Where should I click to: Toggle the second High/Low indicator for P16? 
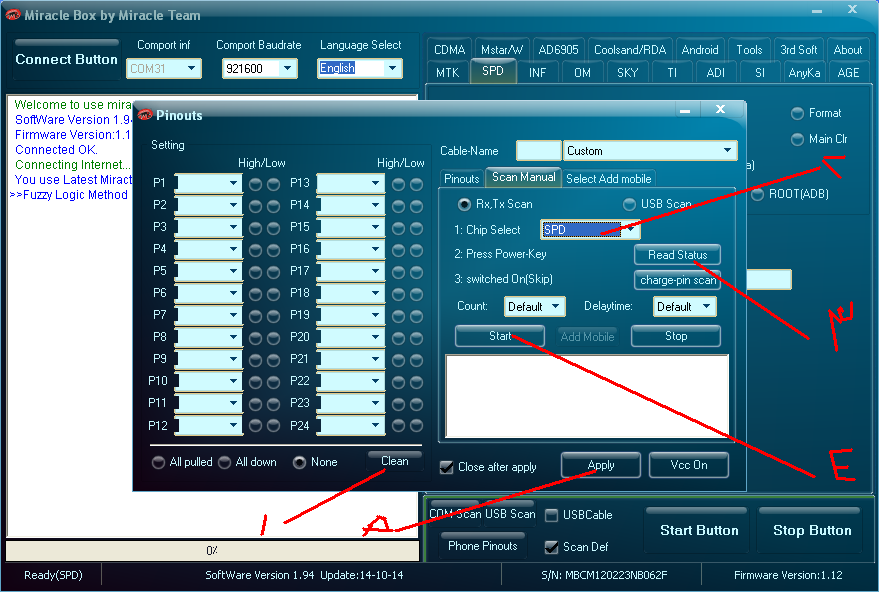[417, 251]
